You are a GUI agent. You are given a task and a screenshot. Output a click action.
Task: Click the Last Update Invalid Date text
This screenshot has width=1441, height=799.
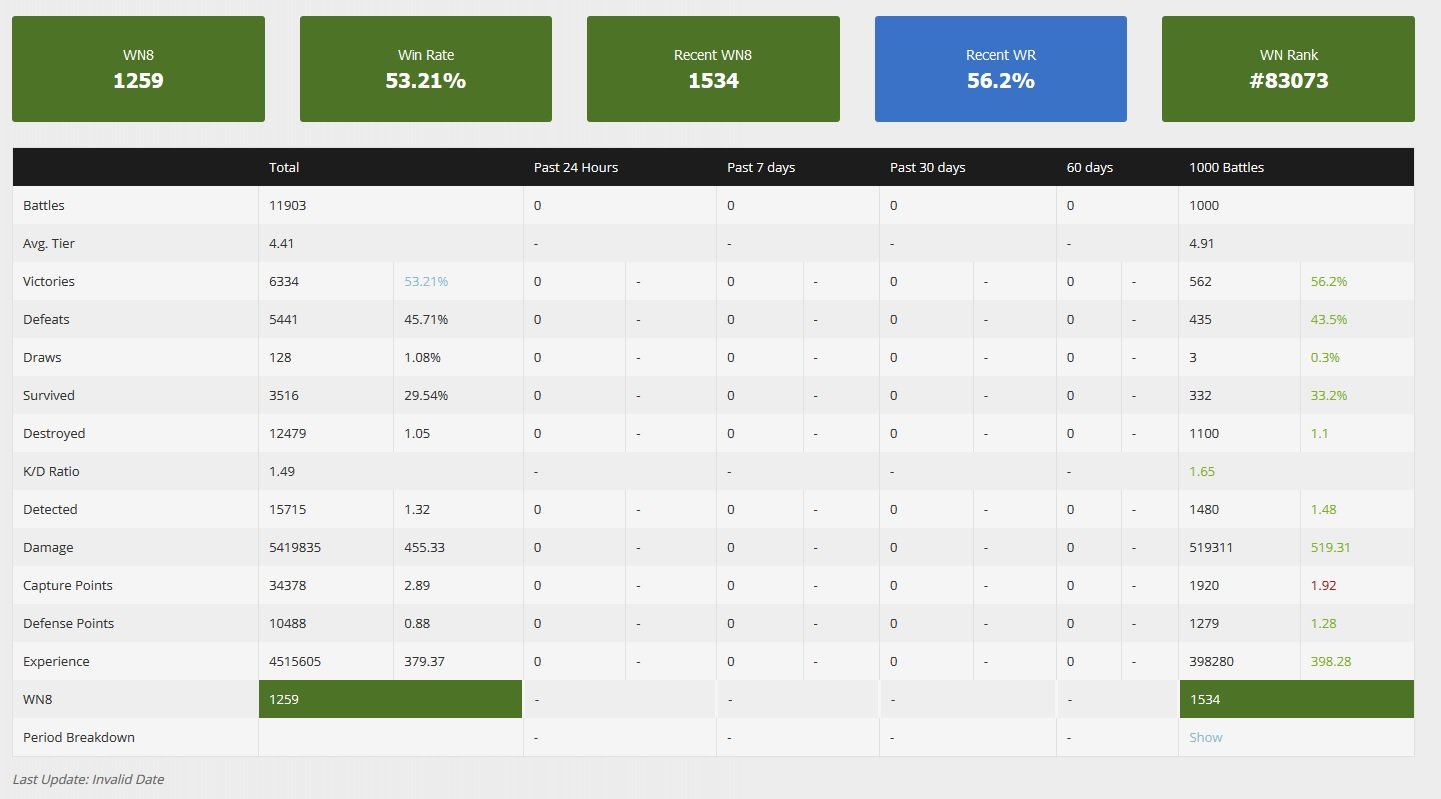click(88, 779)
